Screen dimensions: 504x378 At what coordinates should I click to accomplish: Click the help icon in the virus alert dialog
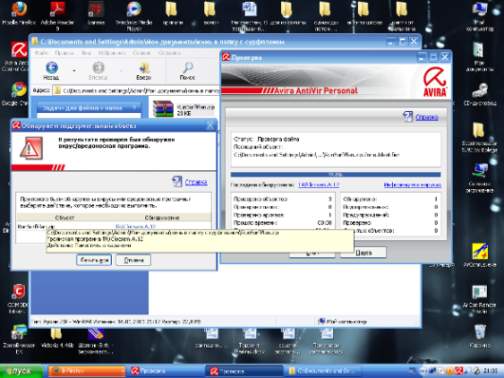[x=177, y=181]
